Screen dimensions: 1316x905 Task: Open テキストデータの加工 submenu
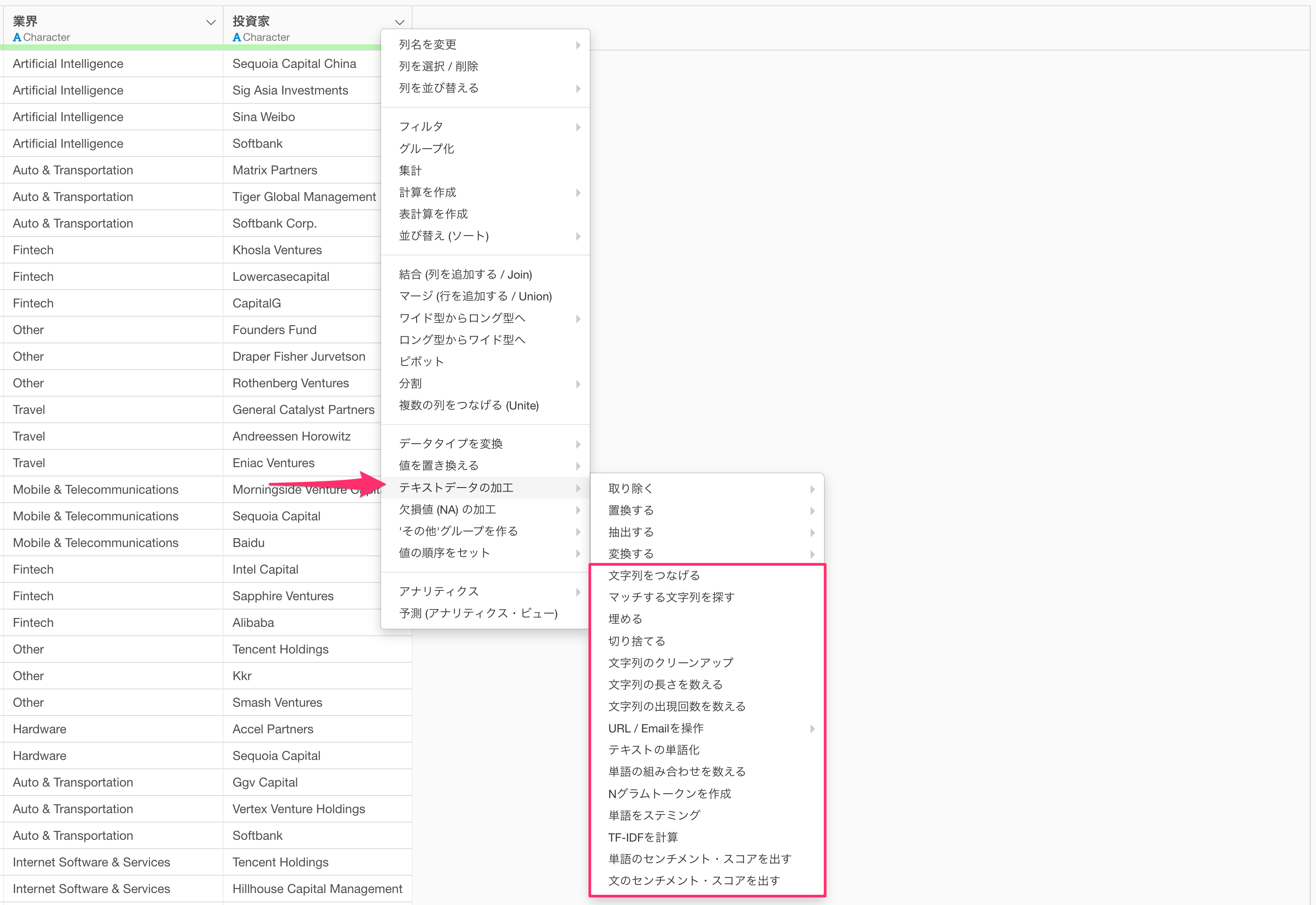pyautogui.click(x=485, y=488)
